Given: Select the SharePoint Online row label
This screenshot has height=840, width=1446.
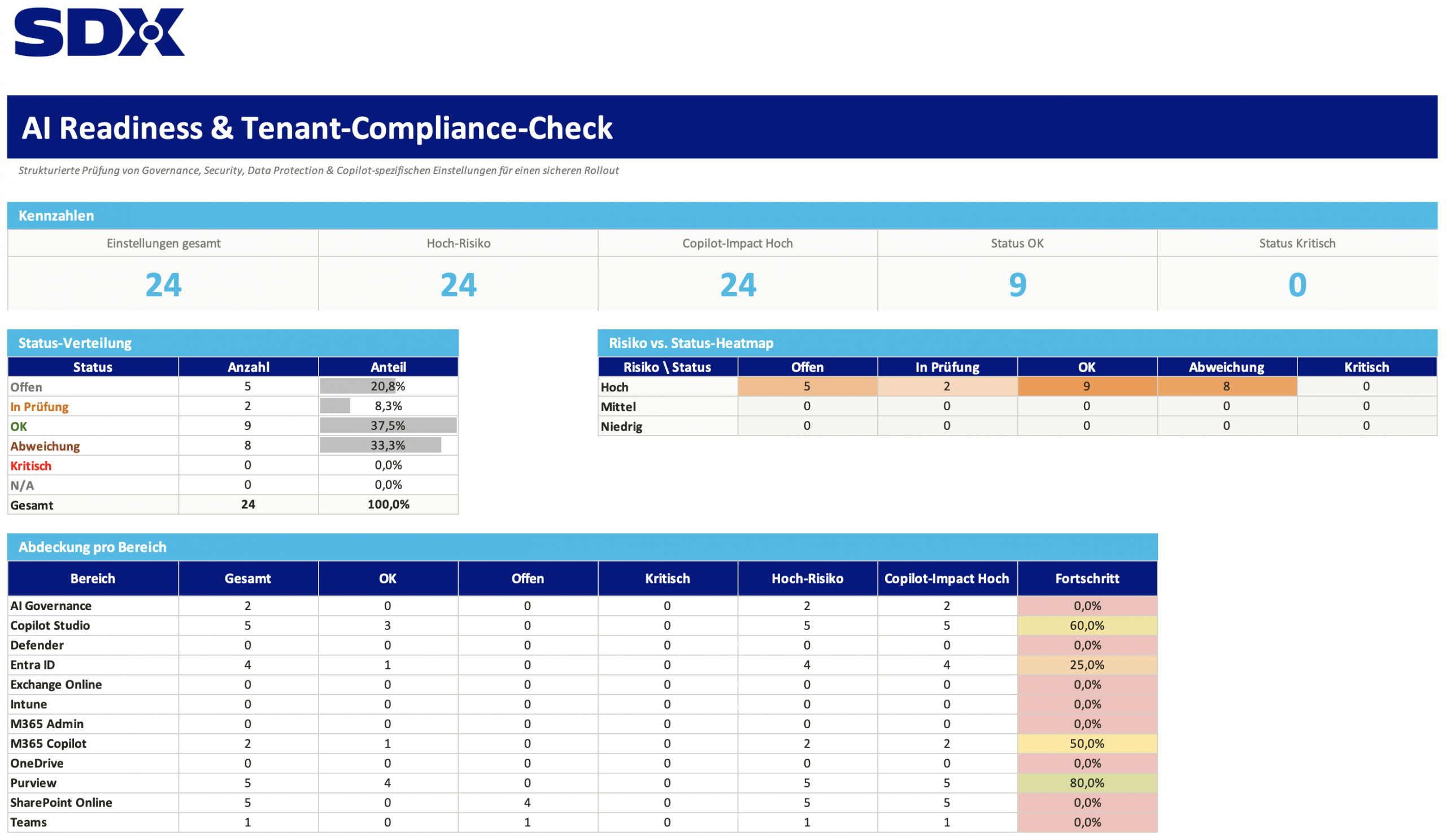Looking at the screenshot, I should tap(62, 803).
